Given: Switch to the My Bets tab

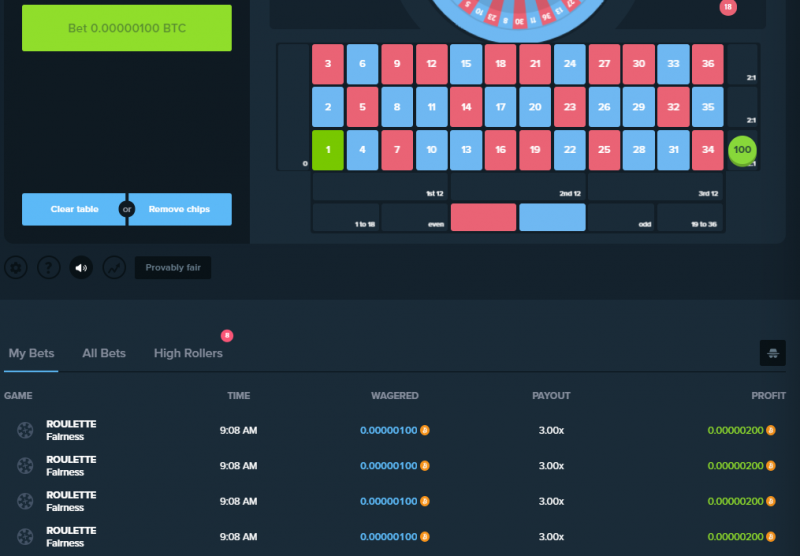Looking at the screenshot, I should point(31,353).
